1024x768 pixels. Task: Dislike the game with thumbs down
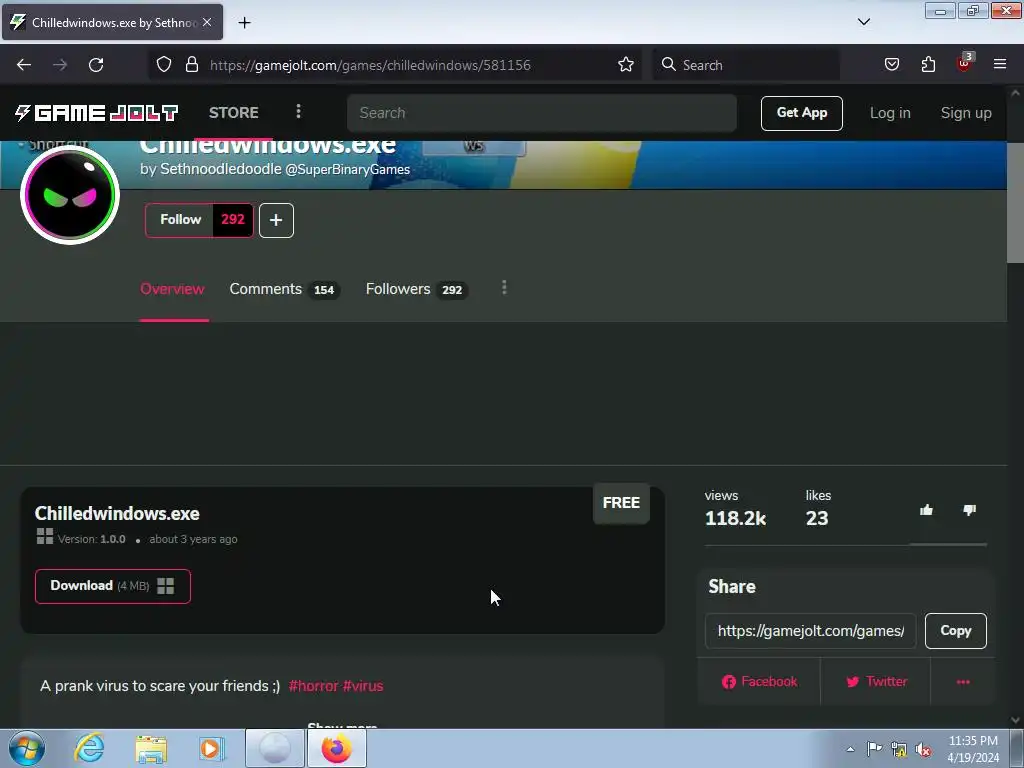[x=969, y=511]
